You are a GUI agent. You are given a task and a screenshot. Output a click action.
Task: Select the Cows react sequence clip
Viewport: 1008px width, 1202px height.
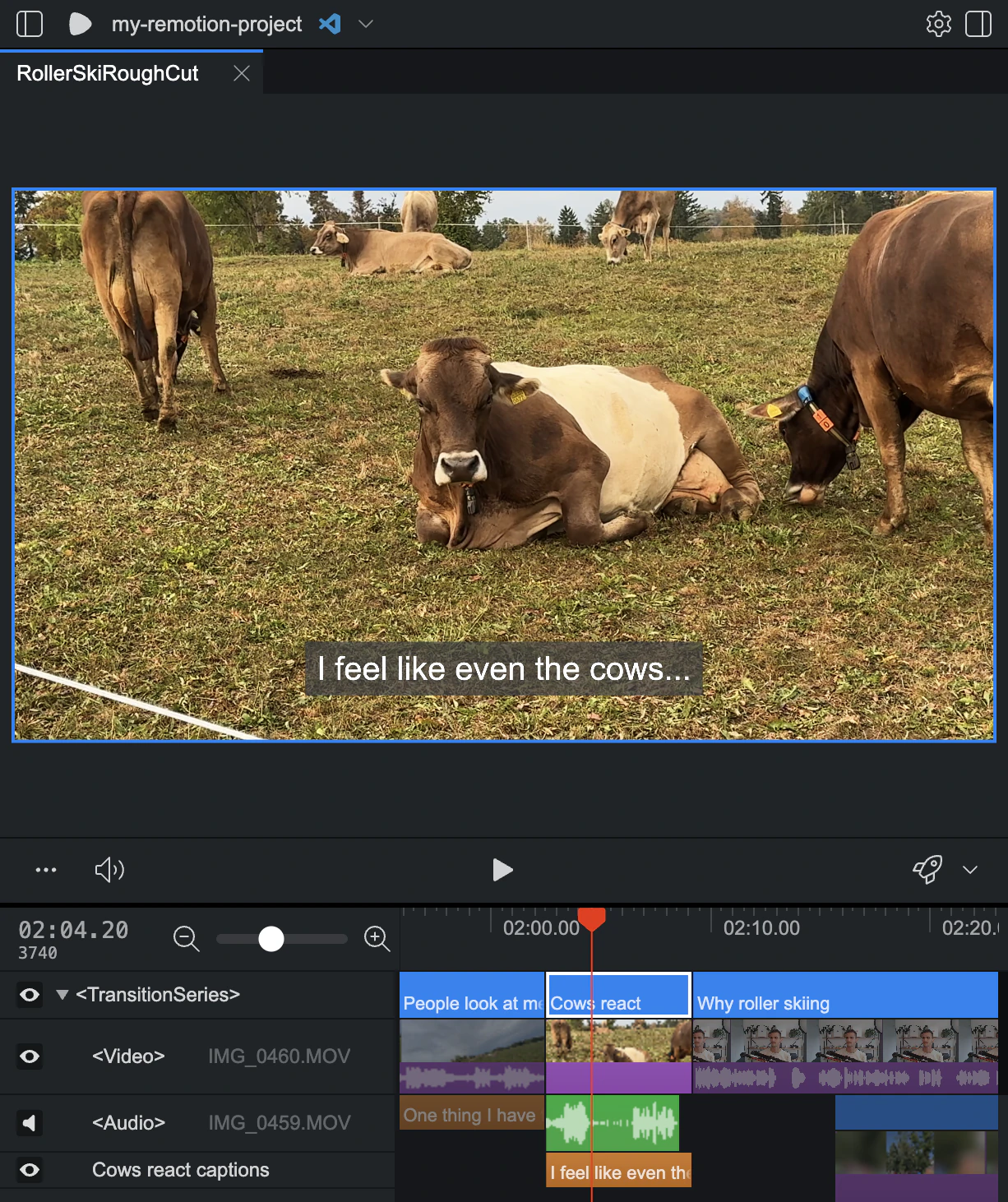tap(618, 996)
